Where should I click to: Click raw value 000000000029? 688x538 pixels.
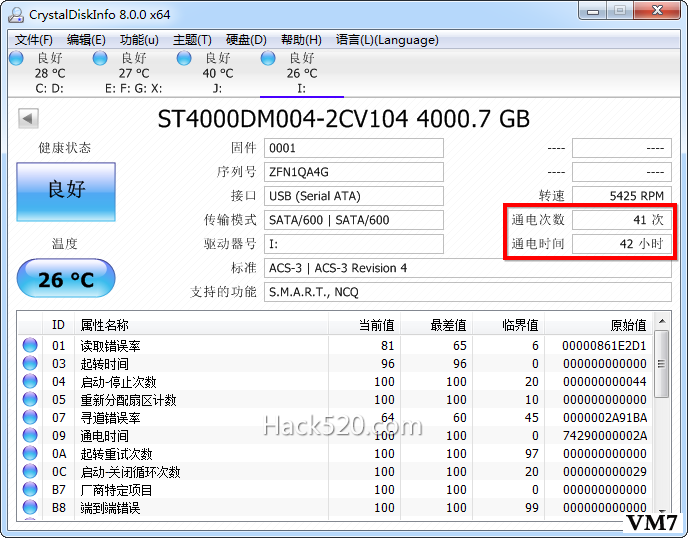604,472
